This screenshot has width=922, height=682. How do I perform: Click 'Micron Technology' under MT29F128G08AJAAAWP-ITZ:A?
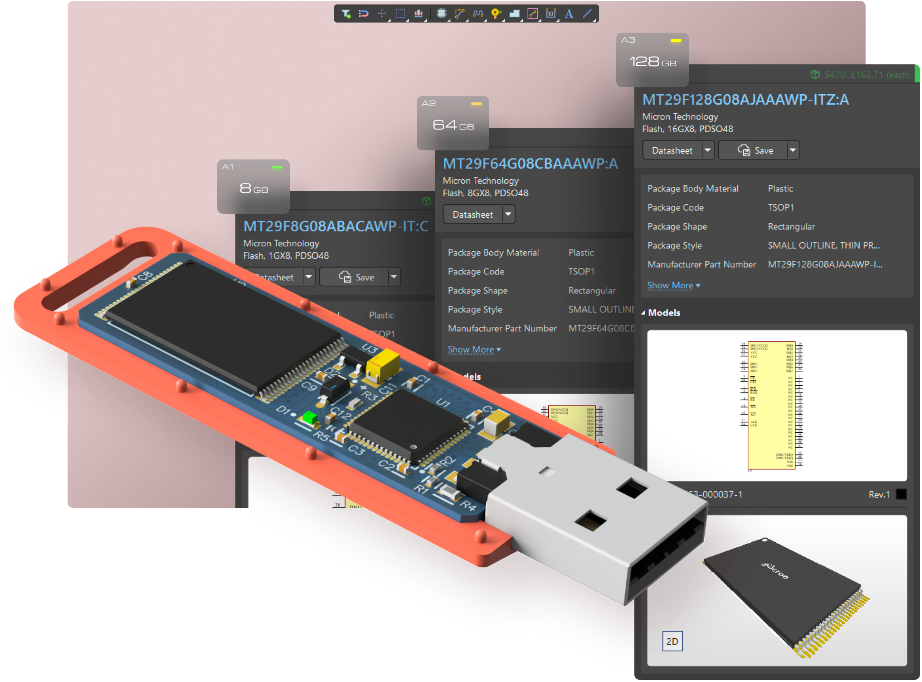coord(680,116)
